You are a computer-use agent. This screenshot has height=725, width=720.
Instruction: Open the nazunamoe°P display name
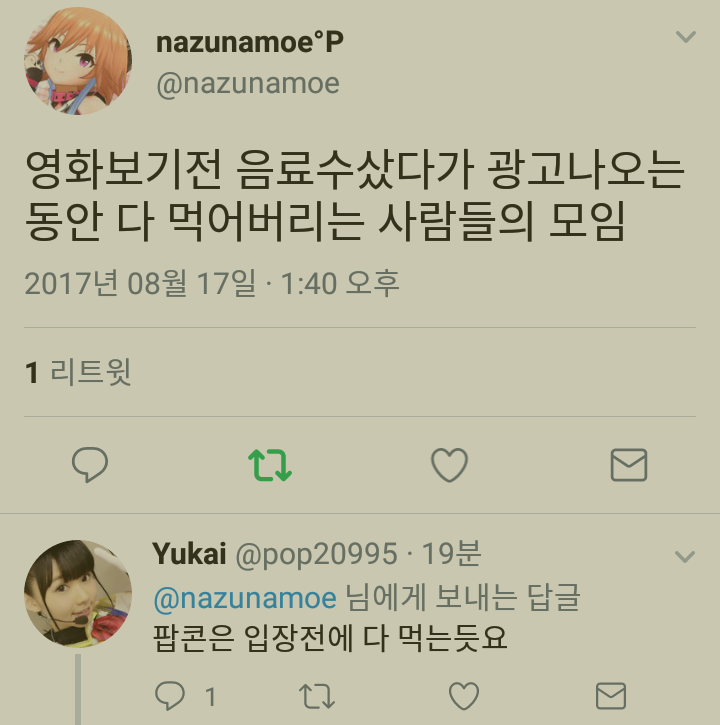[x=250, y=43]
